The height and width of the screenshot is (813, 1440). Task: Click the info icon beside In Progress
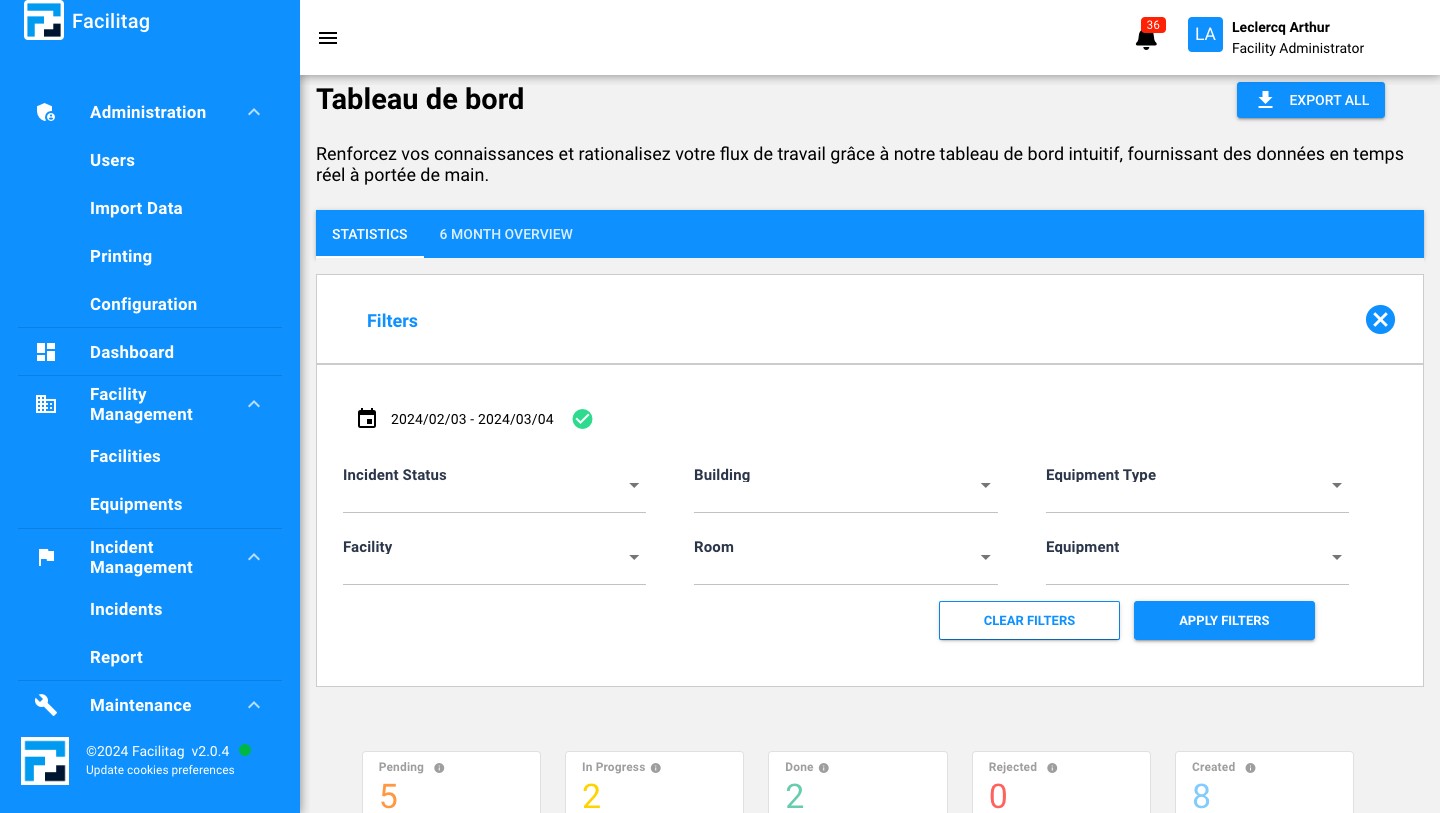coord(656,768)
